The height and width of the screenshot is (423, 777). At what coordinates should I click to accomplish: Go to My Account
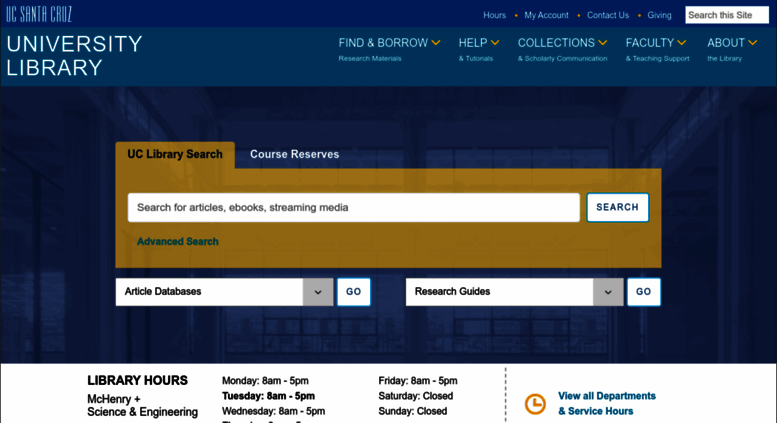[547, 15]
